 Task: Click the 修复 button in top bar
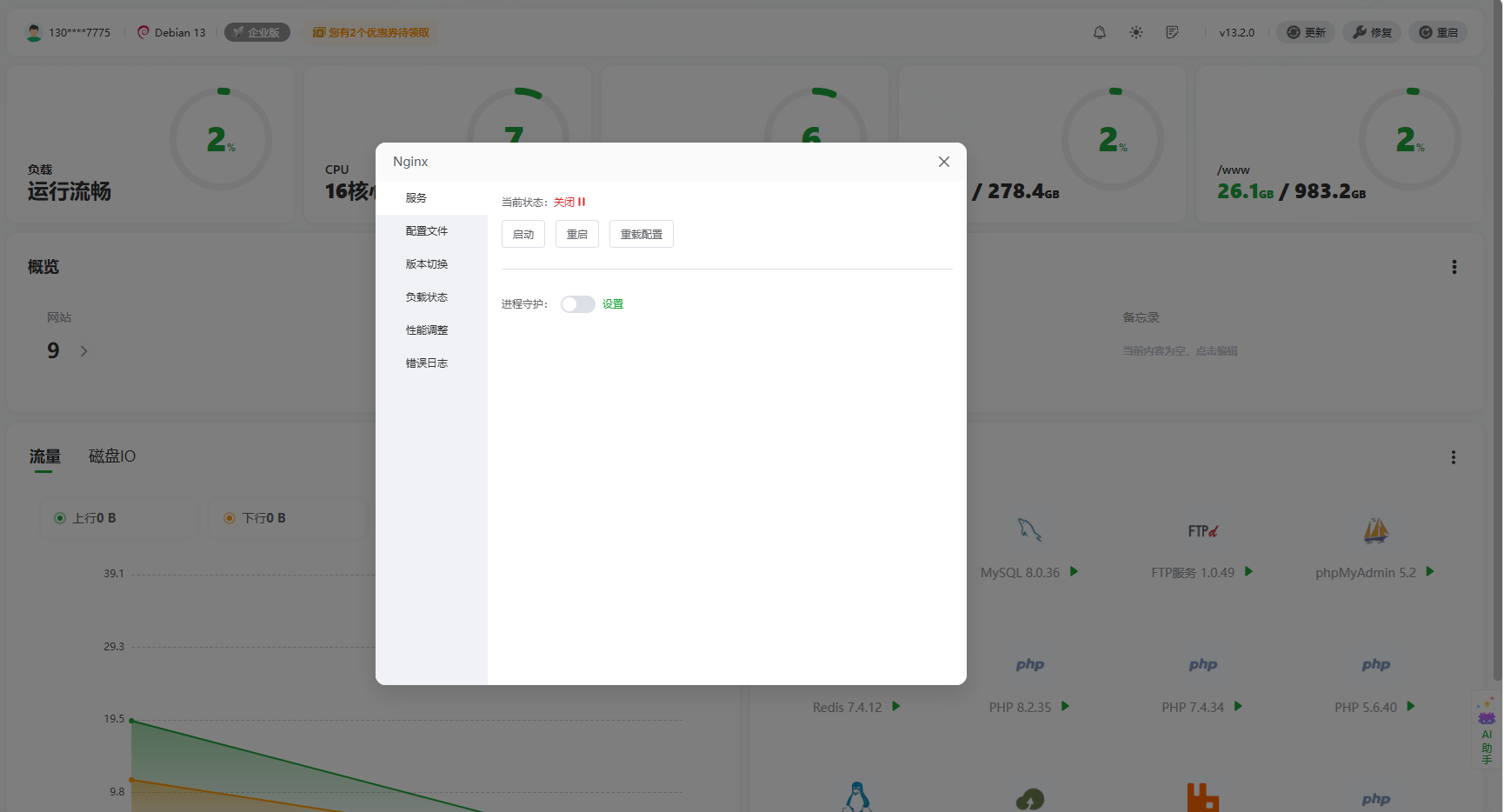click(1372, 32)
